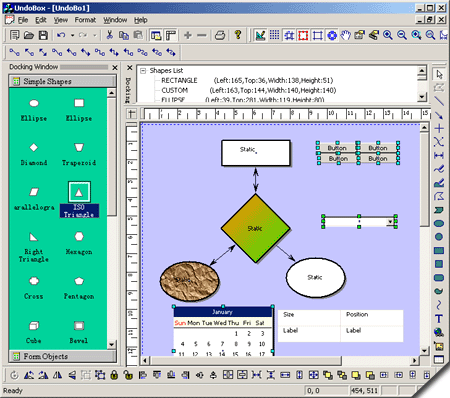Image resolution: width=450 pixels, height=398 pixels.
Task: Expand the Form Objects panel header
Action: [63, 356]
